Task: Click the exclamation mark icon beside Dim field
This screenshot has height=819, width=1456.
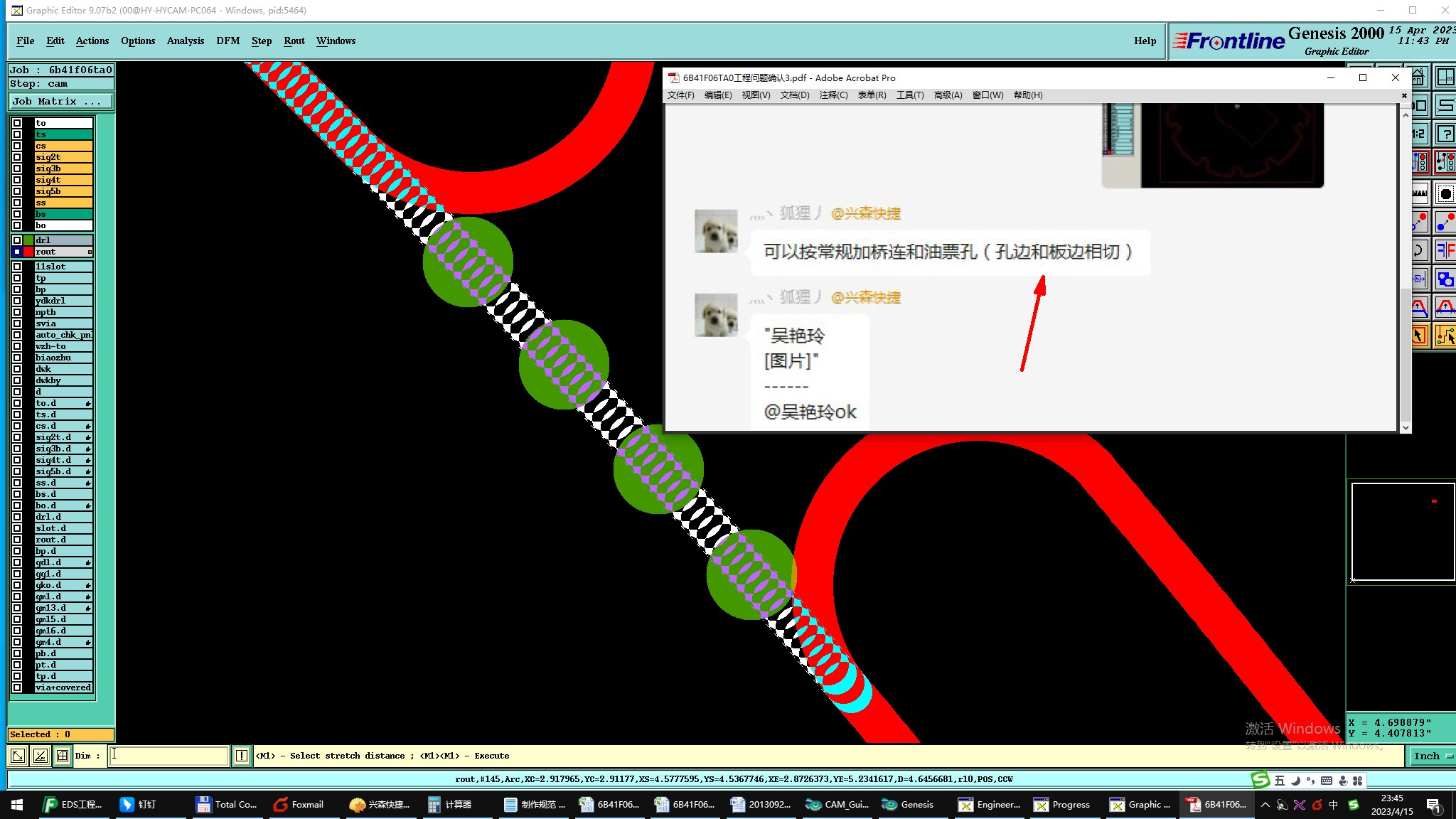Action: (242, 756)
